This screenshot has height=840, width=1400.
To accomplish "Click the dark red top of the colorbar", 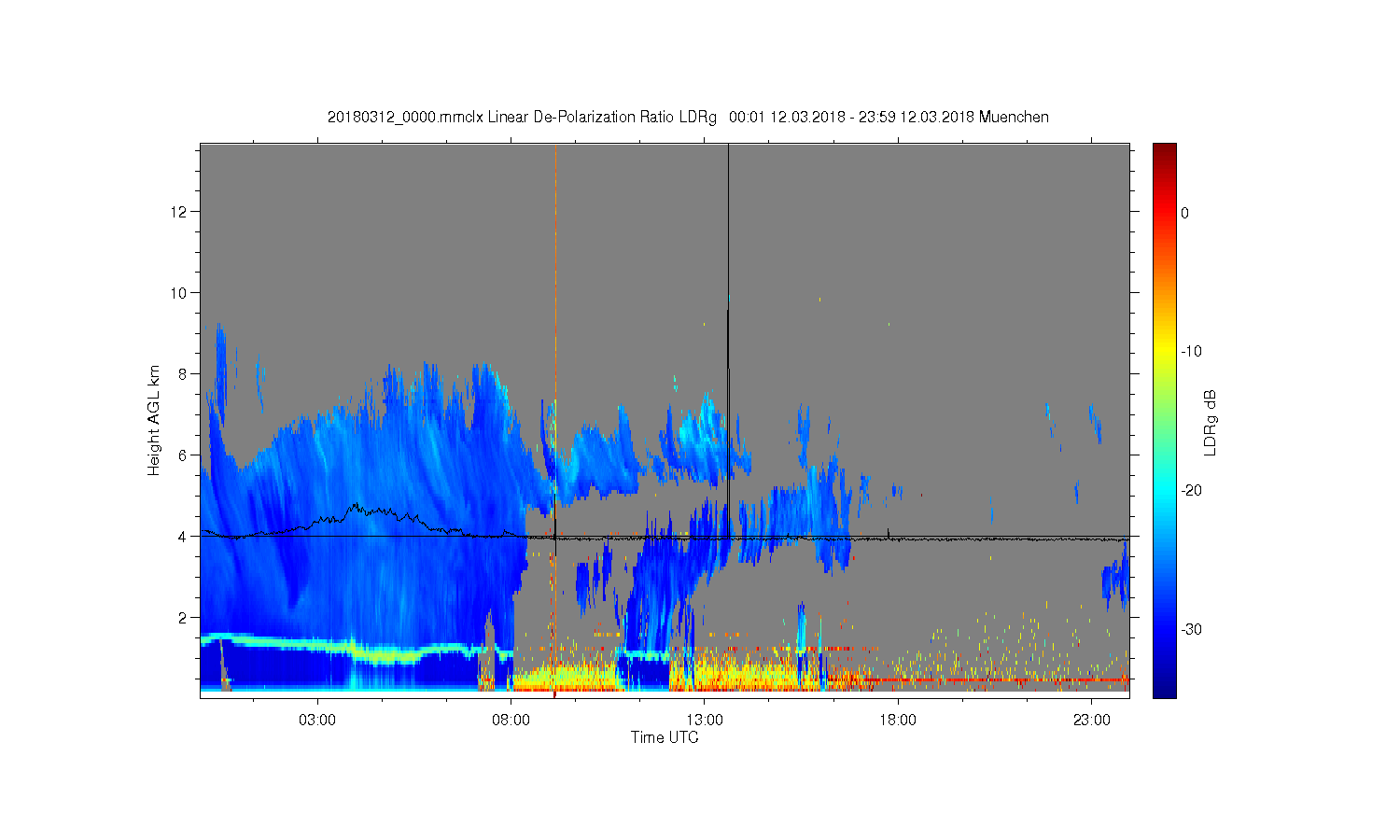I will (x=1165, y=152).
